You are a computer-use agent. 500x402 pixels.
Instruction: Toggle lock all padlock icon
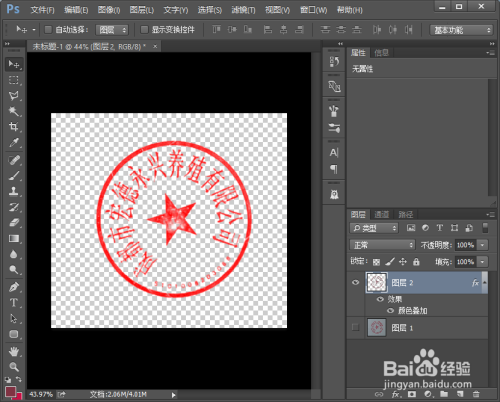pyautogui.click(x=416, y=262)
